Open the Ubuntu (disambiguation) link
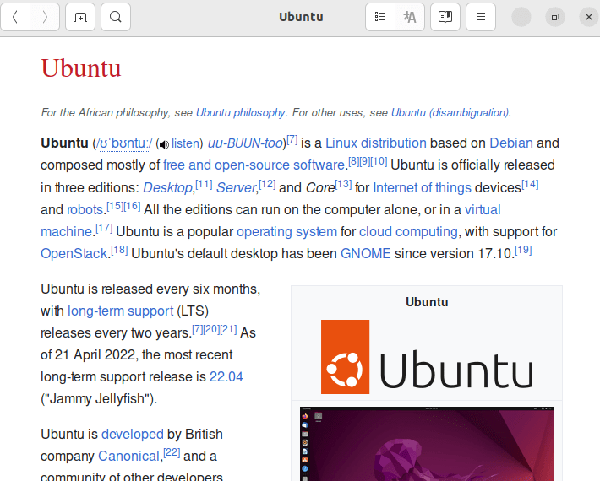This screenshot has width=600, height=481. coord(450,113)
